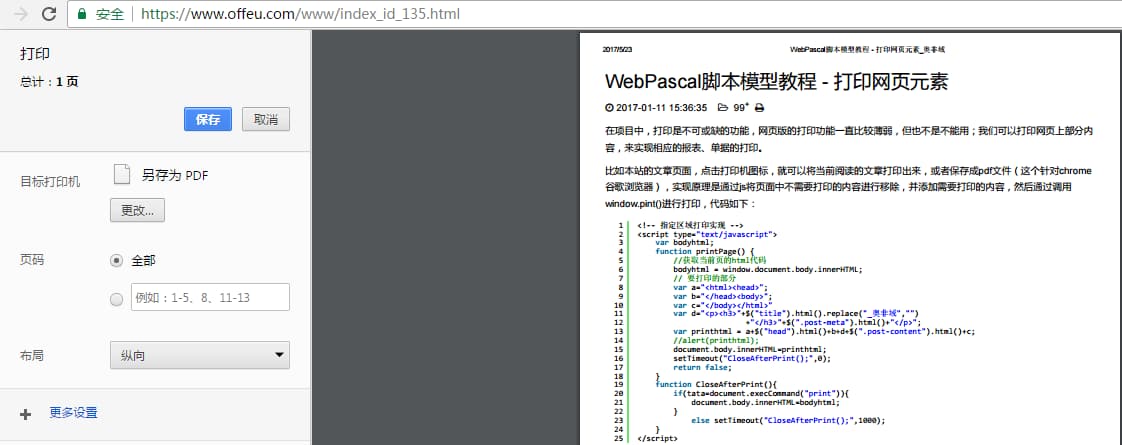The image size is (1122, 445).
Task: Click the 总计：1 页 text
Action: 49,82
